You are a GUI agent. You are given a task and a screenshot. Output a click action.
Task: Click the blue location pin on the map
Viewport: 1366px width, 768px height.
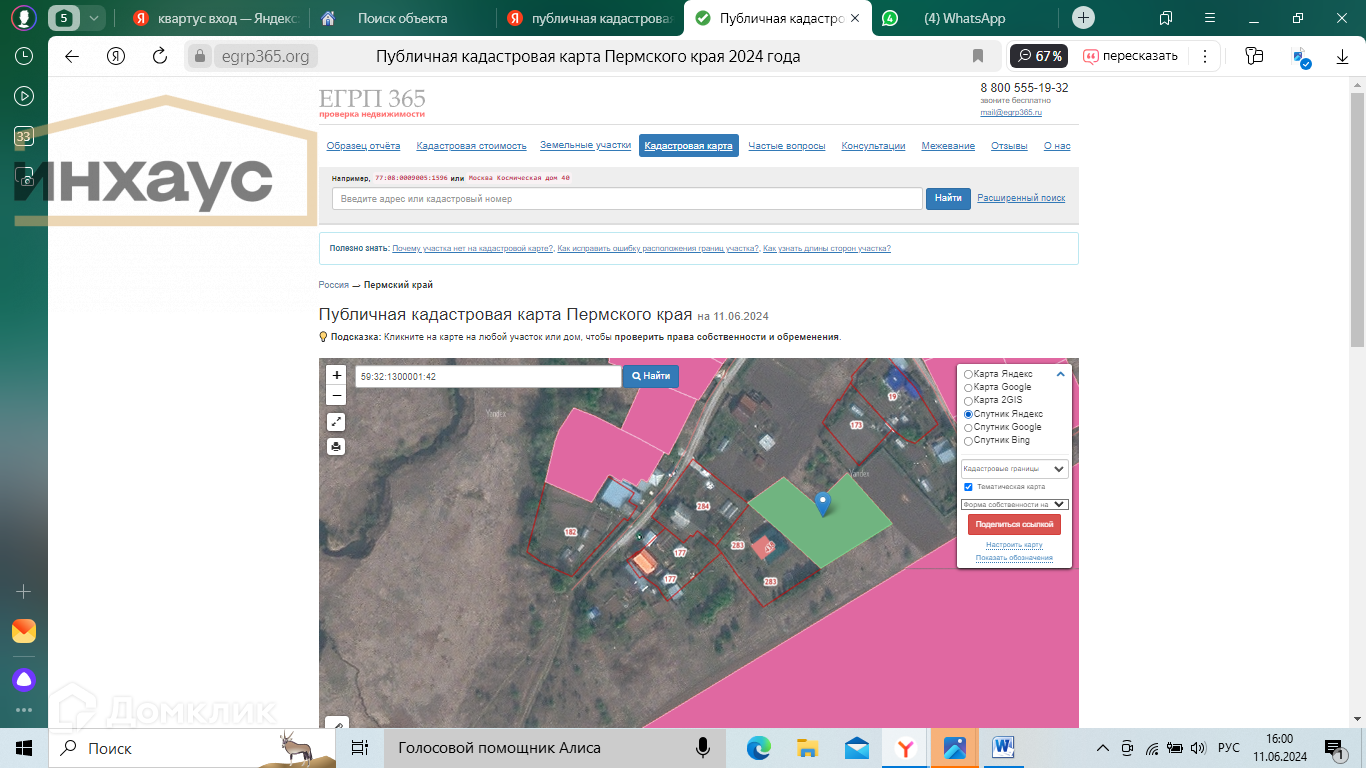click(823, 504)
